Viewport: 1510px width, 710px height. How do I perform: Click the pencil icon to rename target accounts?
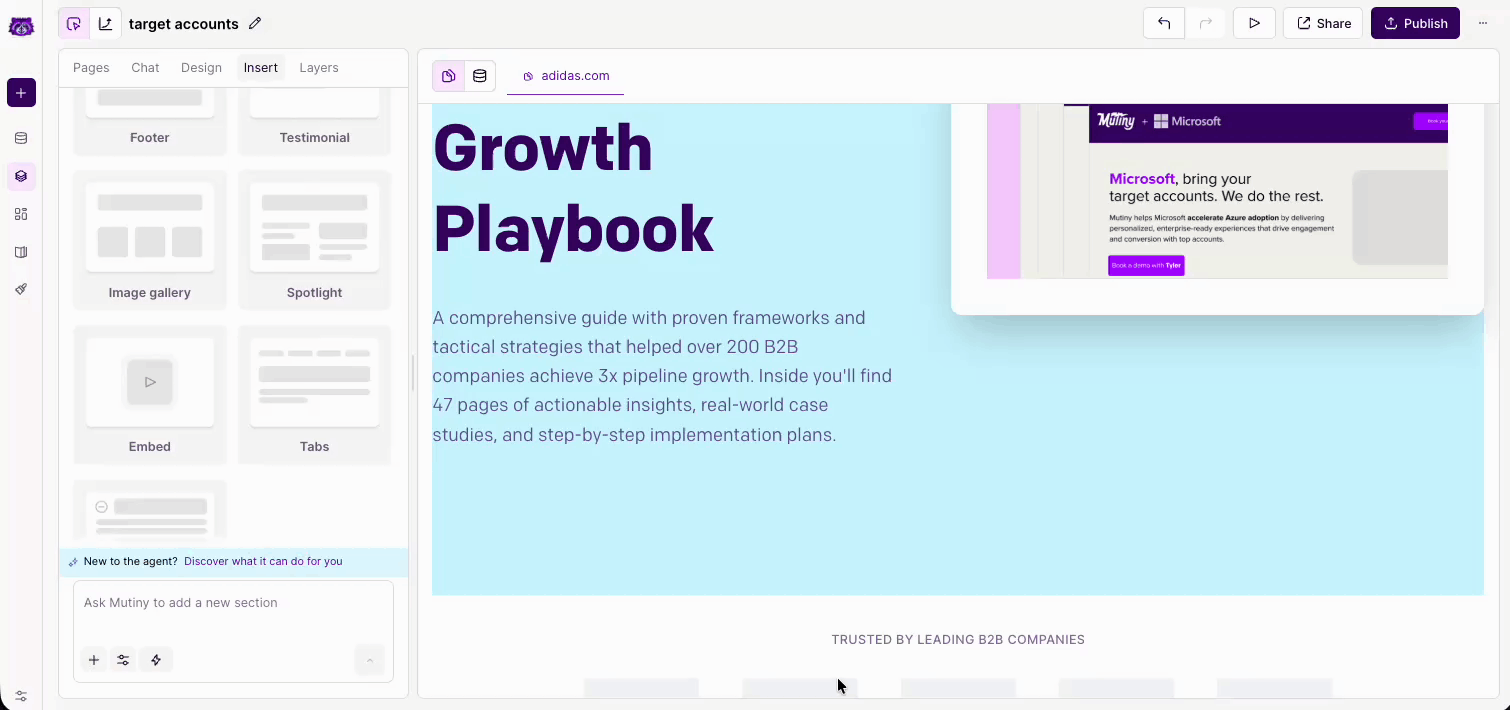pyautogui.click(x=255, y=24)
